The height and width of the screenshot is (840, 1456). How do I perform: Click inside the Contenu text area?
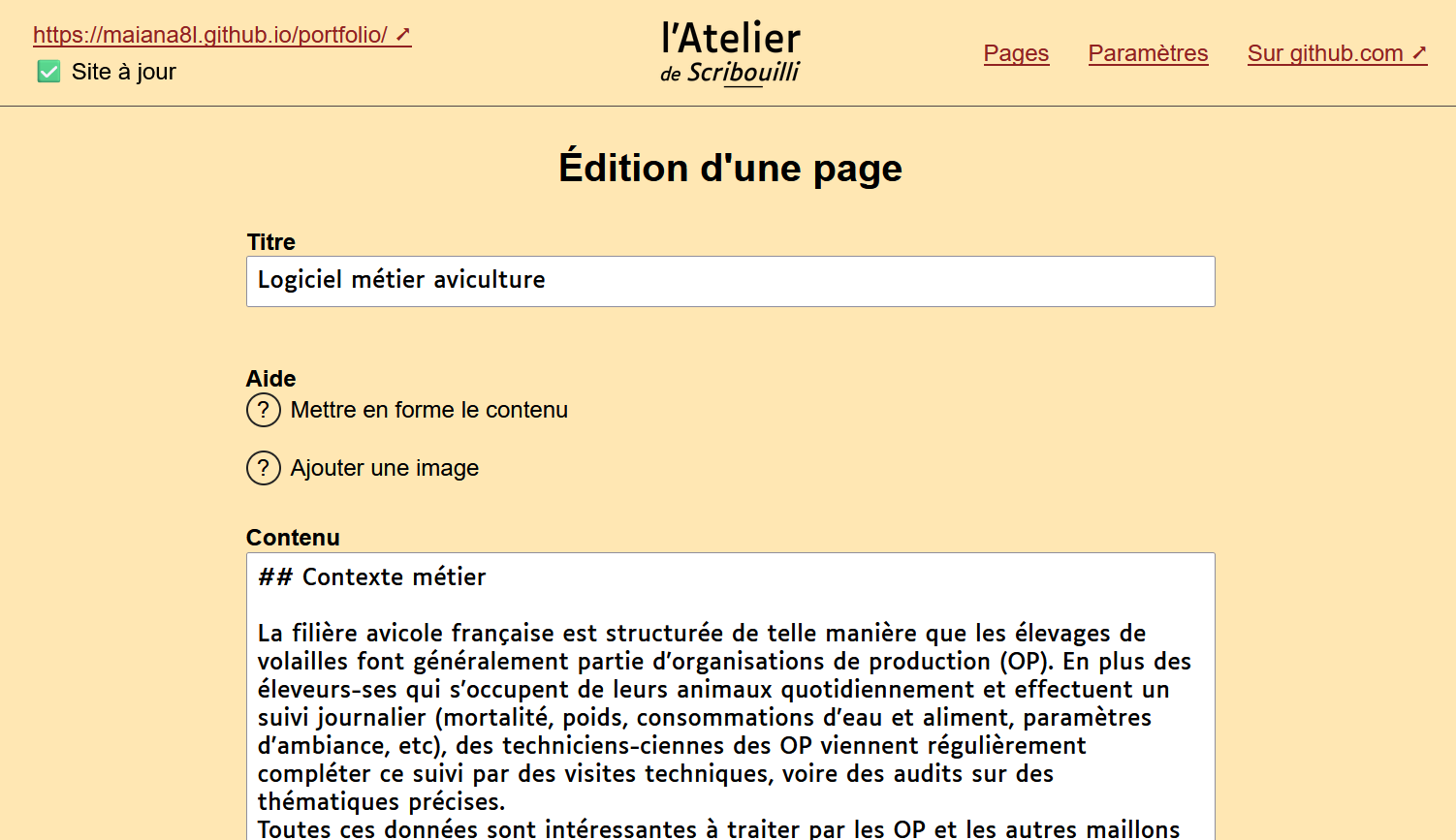click(731, 696)
